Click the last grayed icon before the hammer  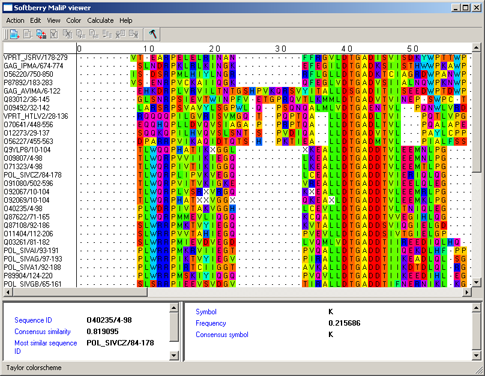(x=134, y=34)
